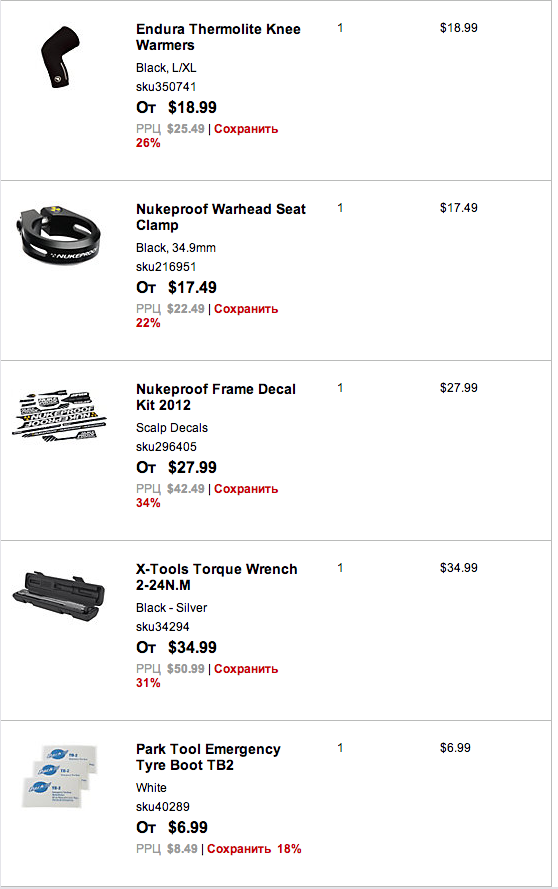This screenshot has width=558, height=889.
Task: Click the red 34% savings label
Action: coord(148,503)
